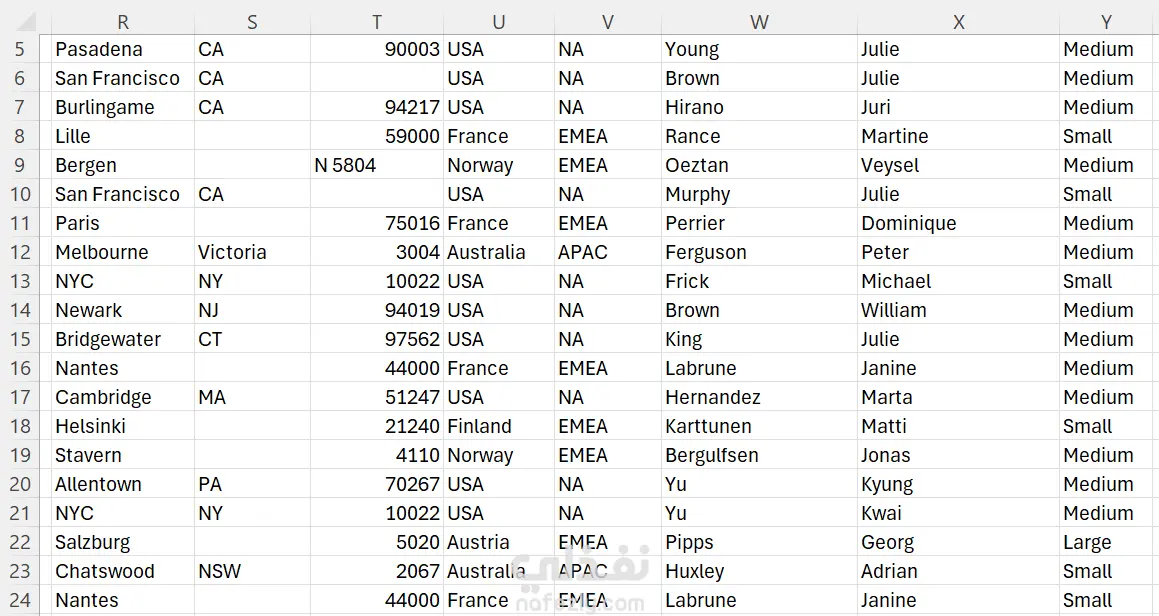Select column header W
This screenshot has width=1159, height=616.
(759, 22)
